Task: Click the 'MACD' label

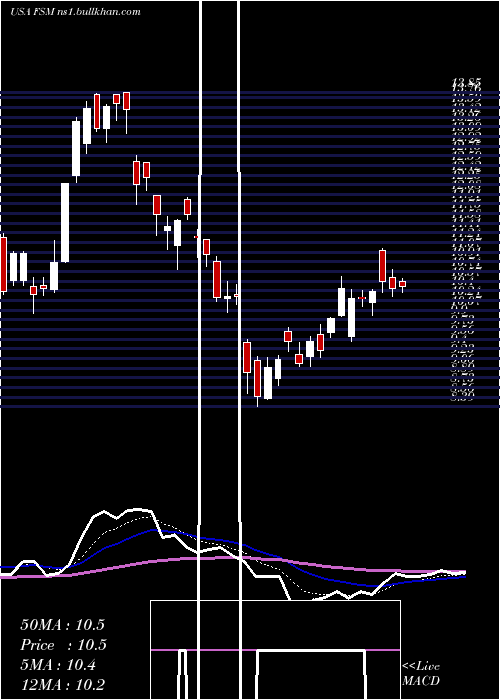Action: (x=421, y=681)
